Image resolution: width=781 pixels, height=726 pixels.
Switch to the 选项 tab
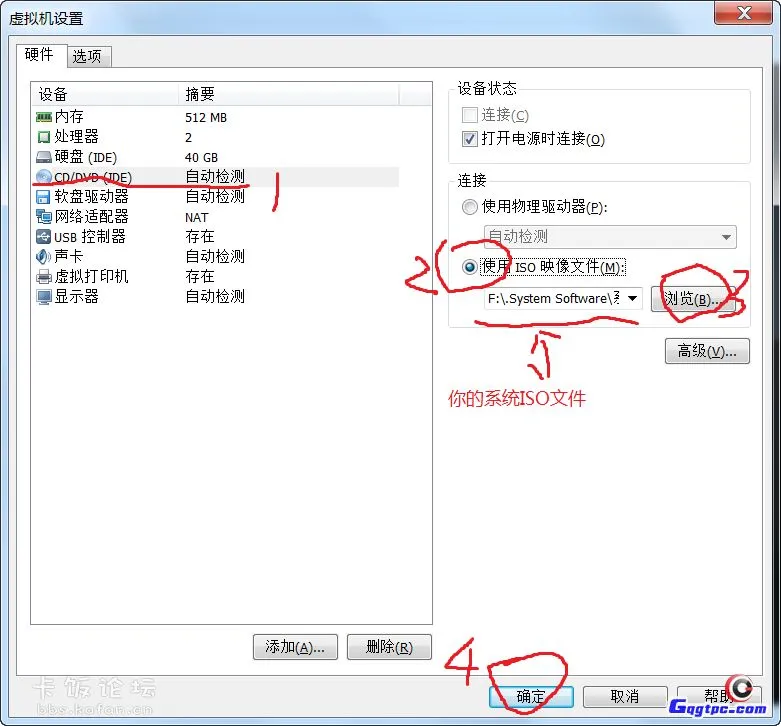(x=87, y=56)
